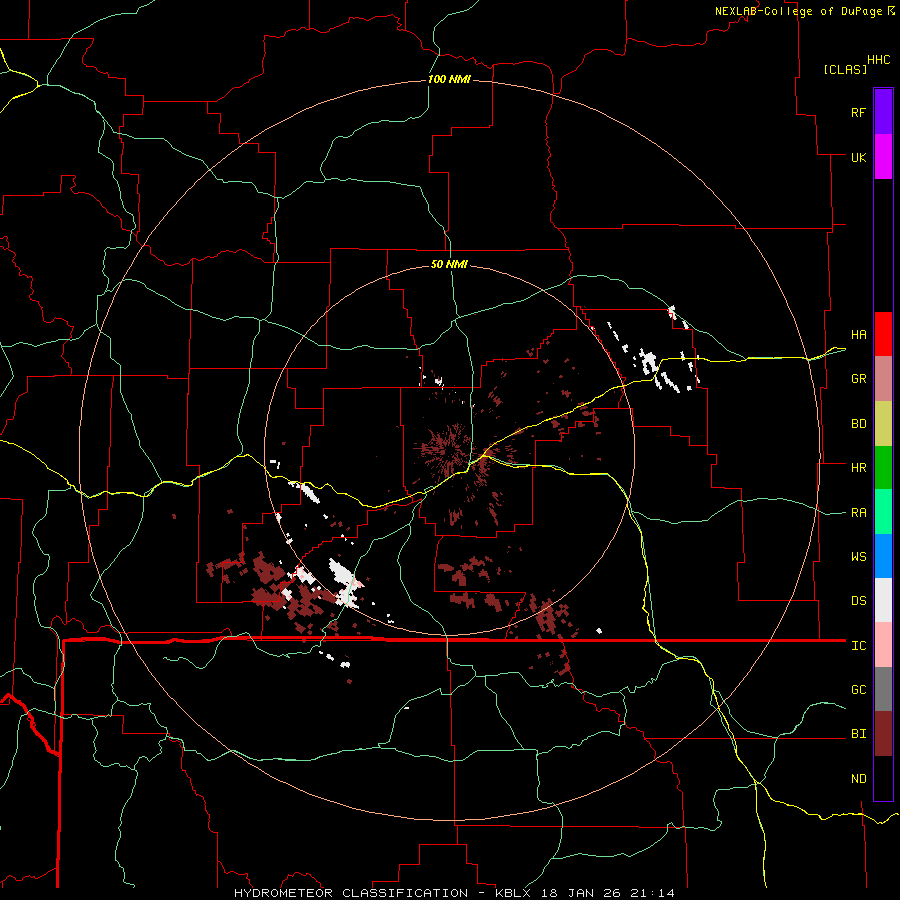Click the IC pink legend swatch
900x900 pixels.
883,645
